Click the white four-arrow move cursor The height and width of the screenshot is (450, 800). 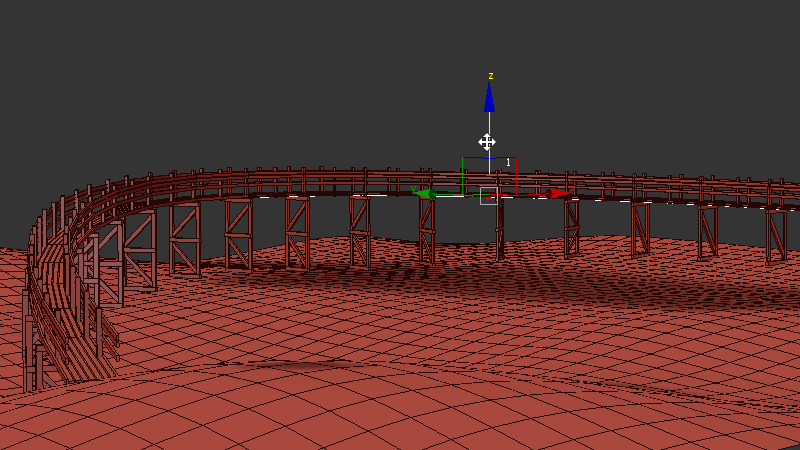click(487, 142)
